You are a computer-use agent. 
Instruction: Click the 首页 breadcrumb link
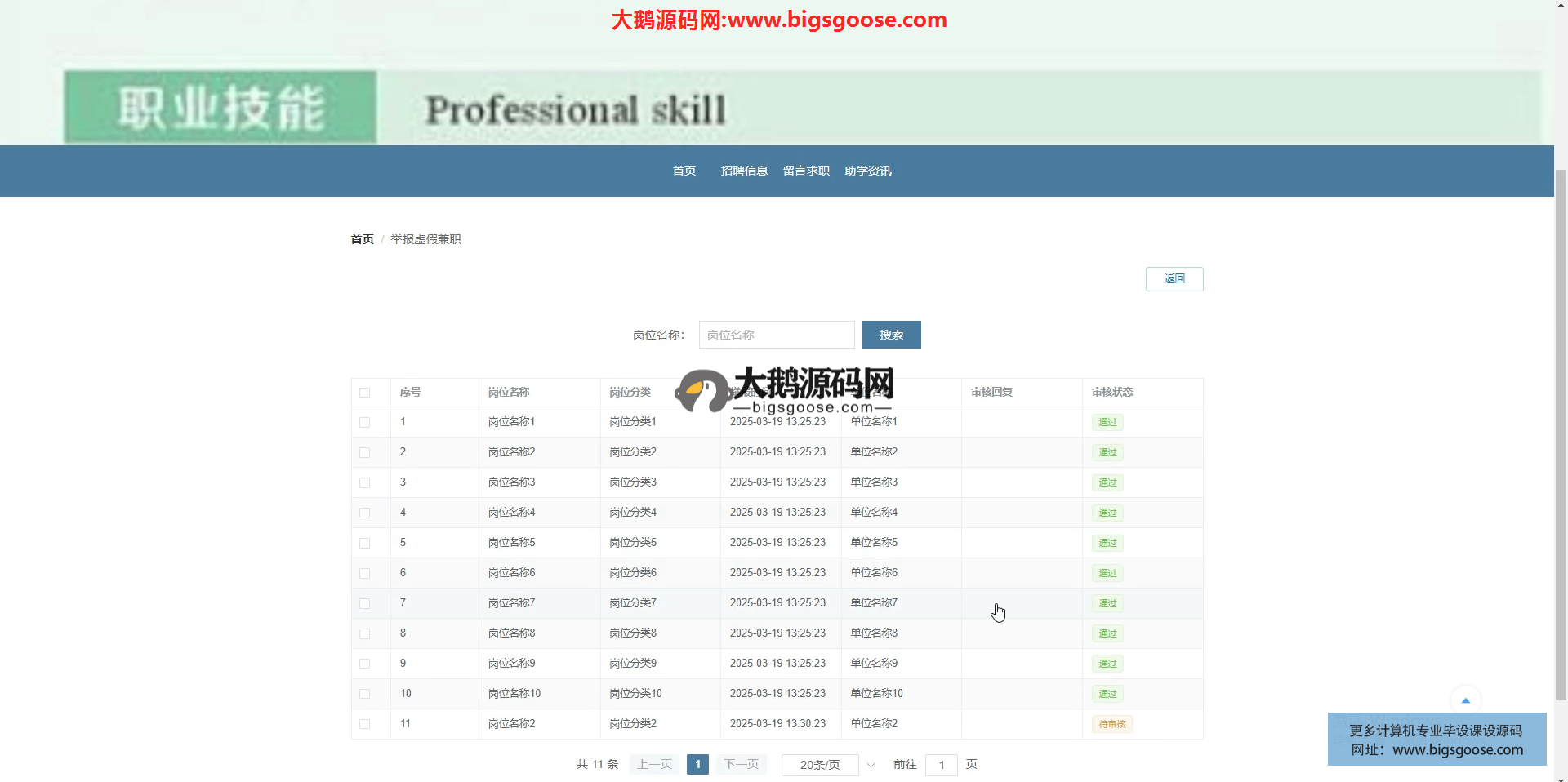coord(362,239)
